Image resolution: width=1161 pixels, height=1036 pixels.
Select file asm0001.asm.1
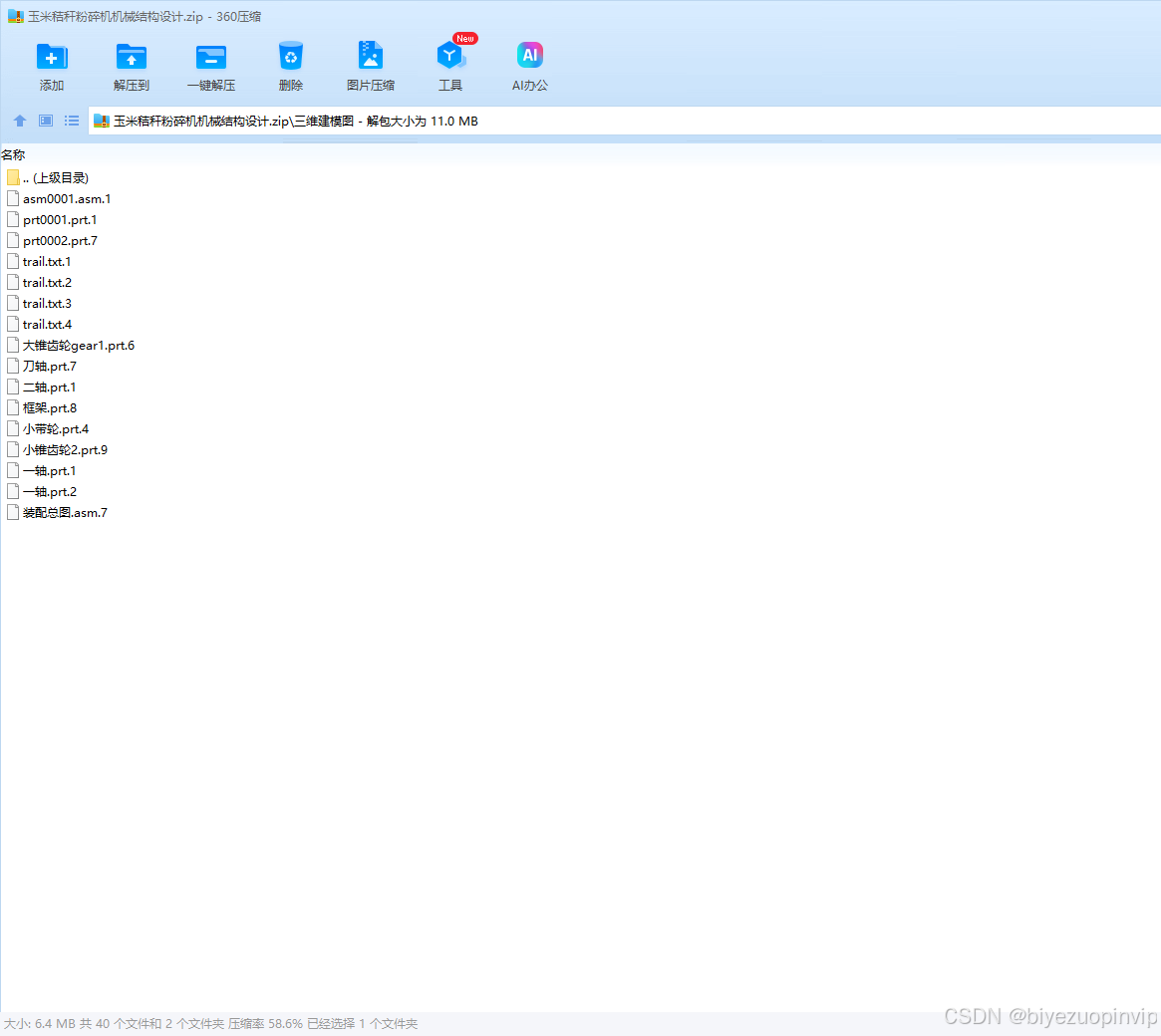pyautogui.click(x=67, y=198)
